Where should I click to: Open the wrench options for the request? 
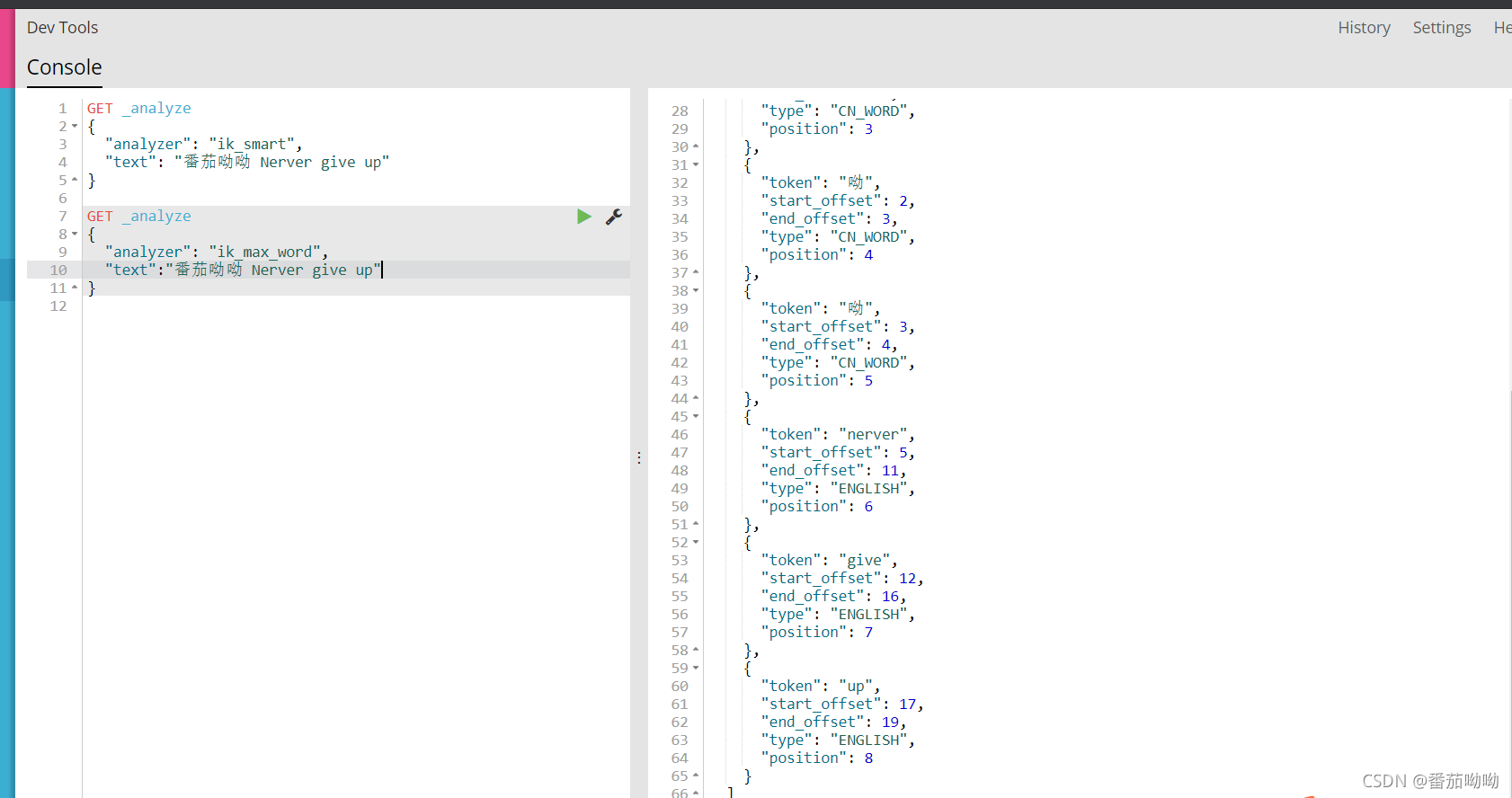[614, 217]
